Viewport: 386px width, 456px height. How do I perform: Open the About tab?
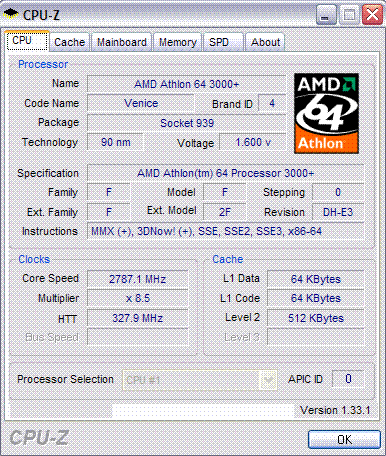pyautogui.click(x=265, y=42)
